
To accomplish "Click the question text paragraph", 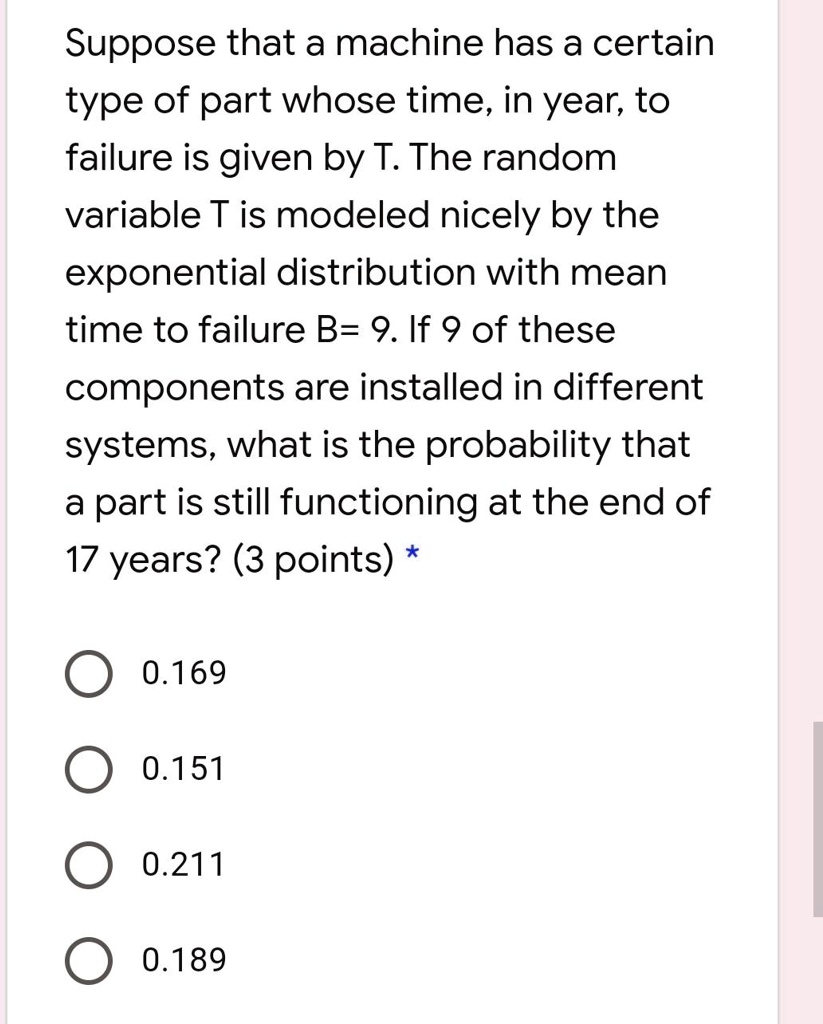I will click(x=390, y=300).
